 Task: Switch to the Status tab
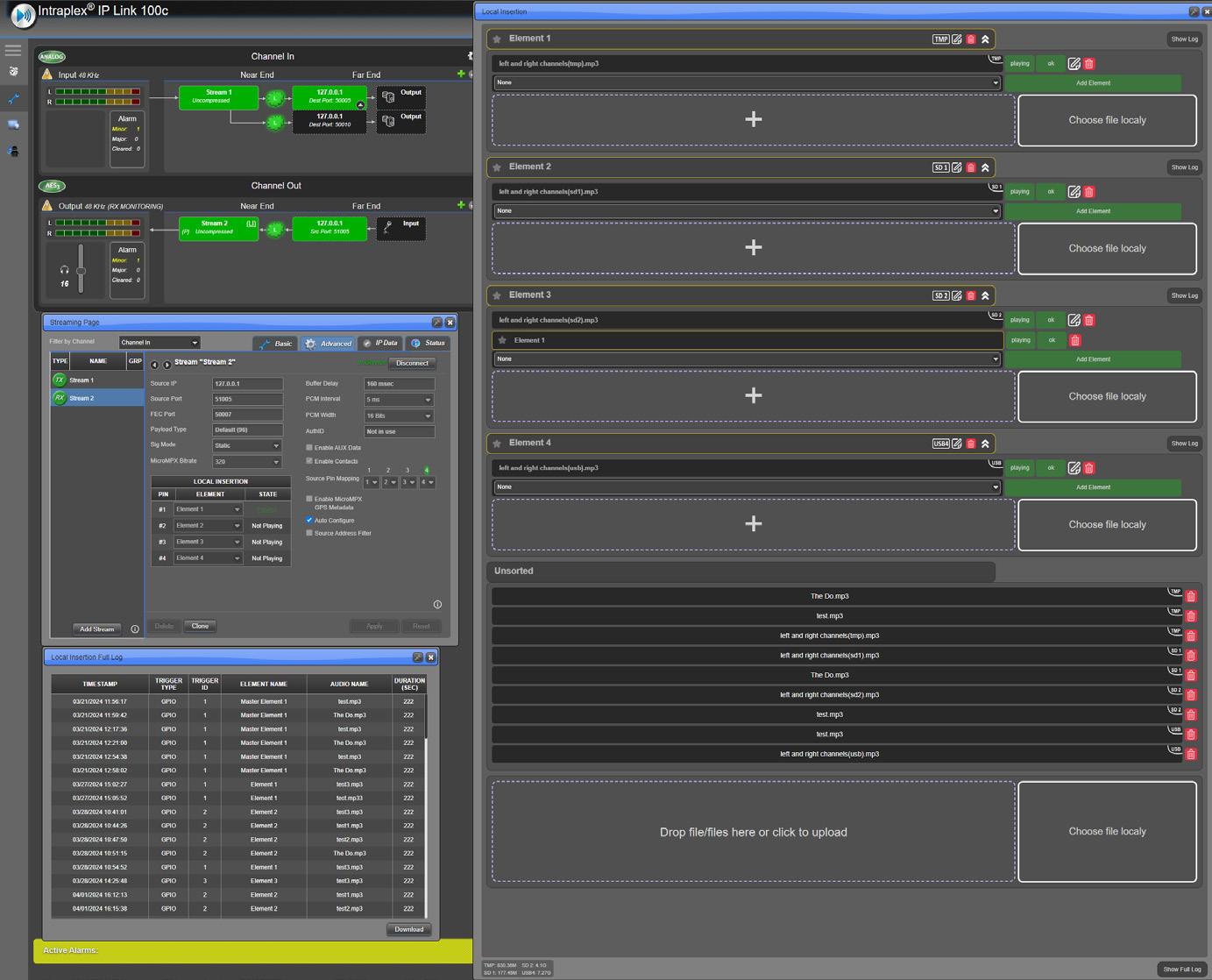click(x=429, y=343)
